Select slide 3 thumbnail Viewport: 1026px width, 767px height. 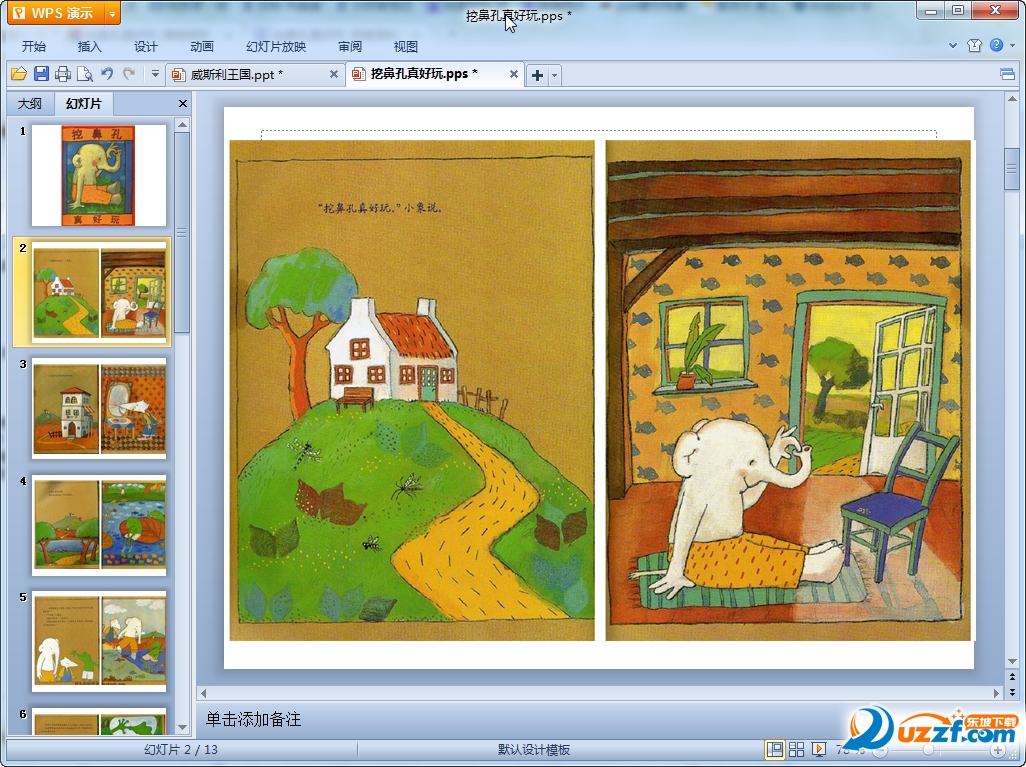(99, 408)
